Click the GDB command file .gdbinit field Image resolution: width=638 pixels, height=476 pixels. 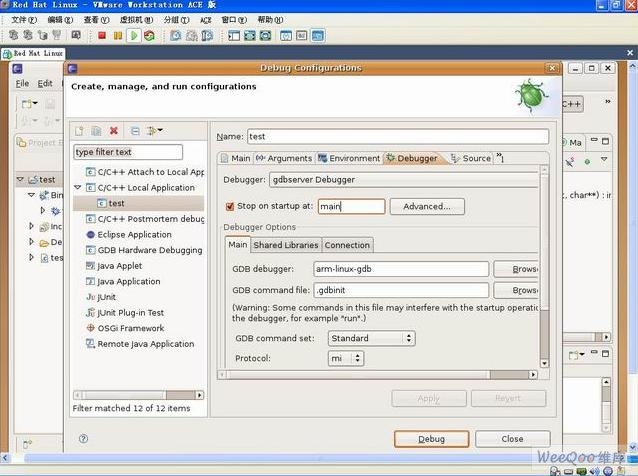[401, 290]
